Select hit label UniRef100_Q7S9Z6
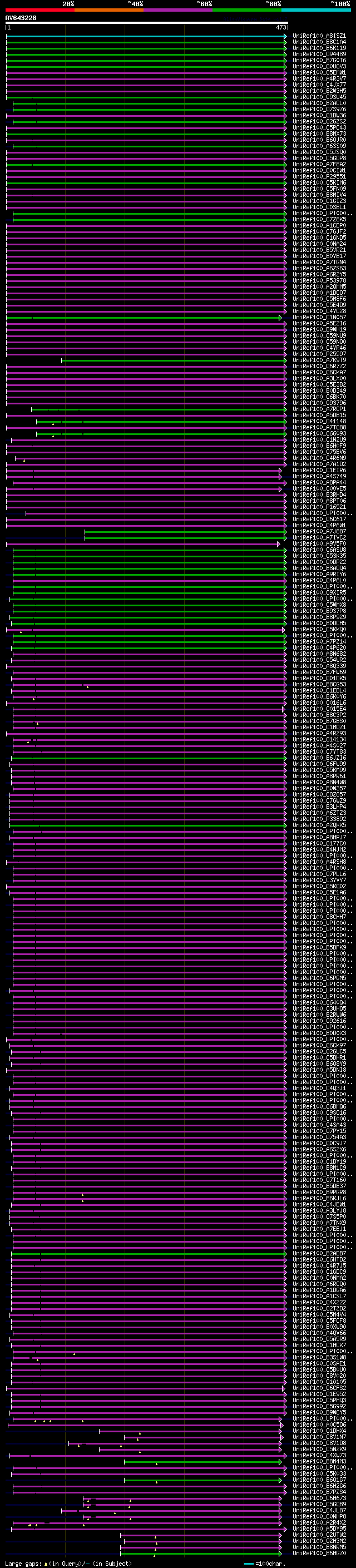 [x=319, y=110]
